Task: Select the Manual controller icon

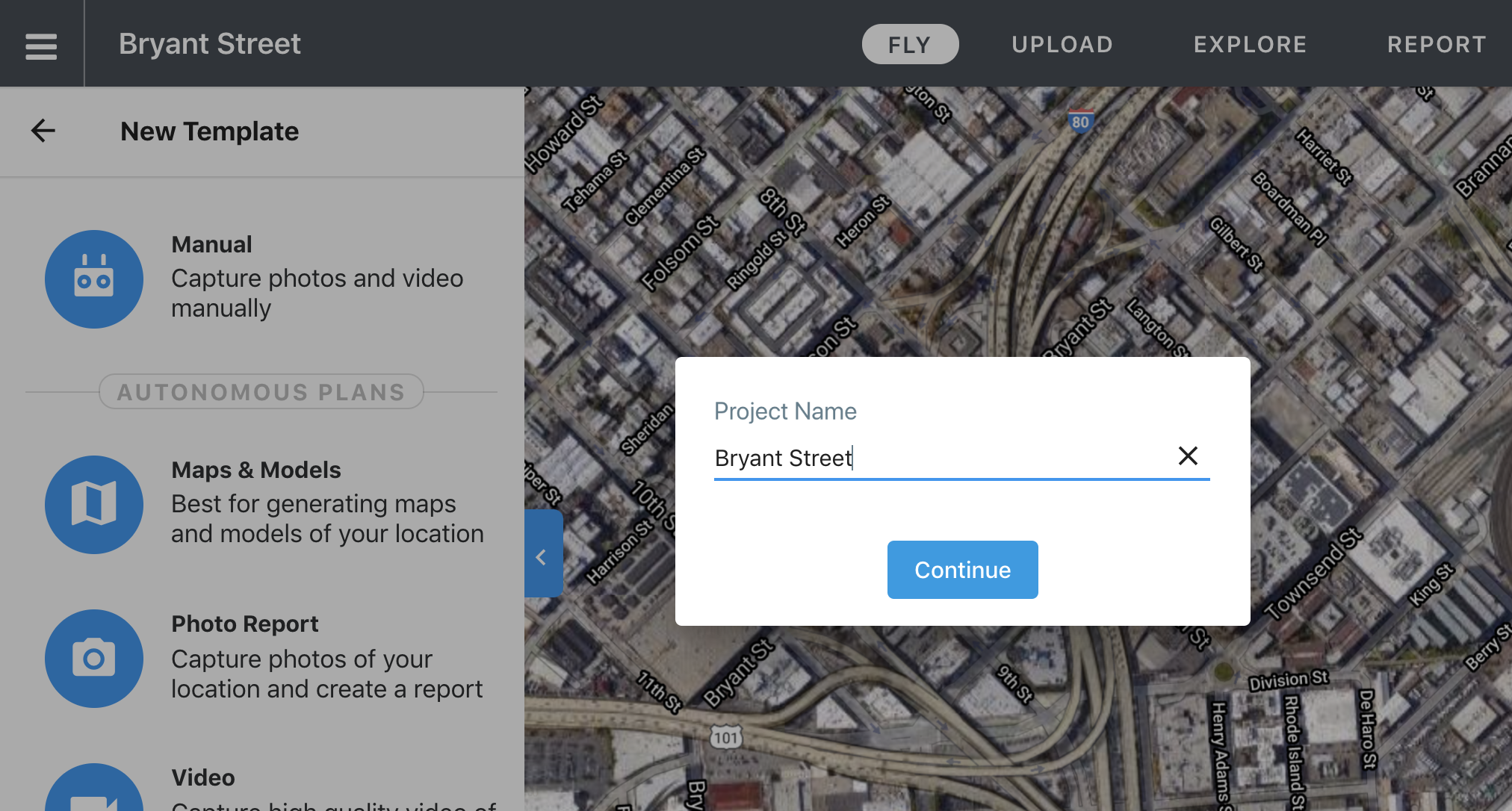Action: coord(94,279)
